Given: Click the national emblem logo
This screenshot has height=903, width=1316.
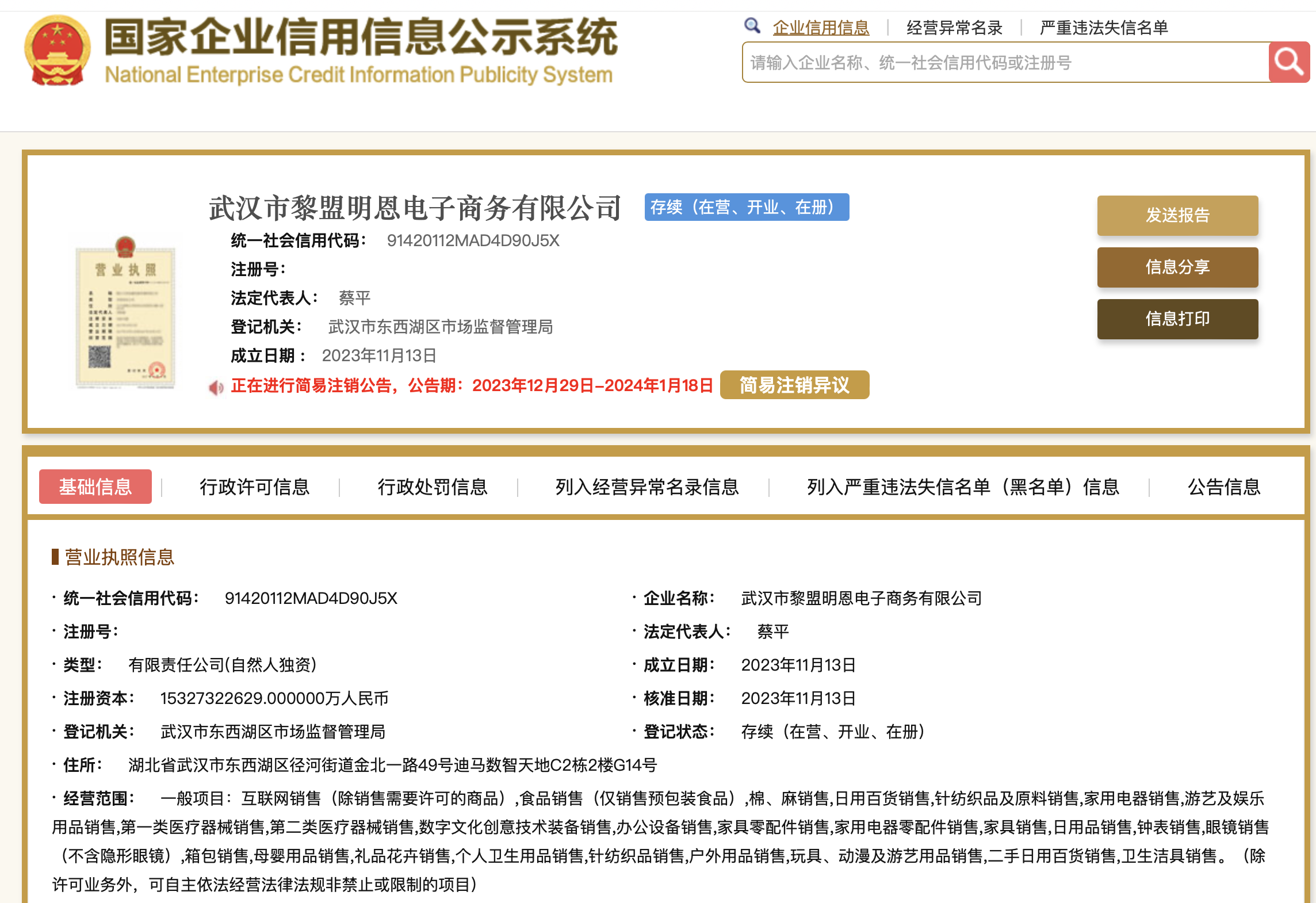Looking at the screenshot, I should pos(57,51).
